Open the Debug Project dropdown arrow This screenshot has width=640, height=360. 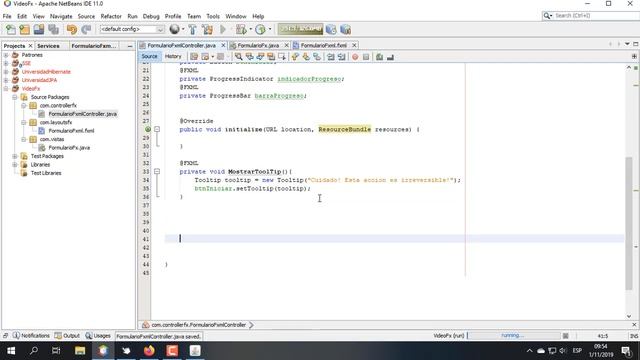250,29
